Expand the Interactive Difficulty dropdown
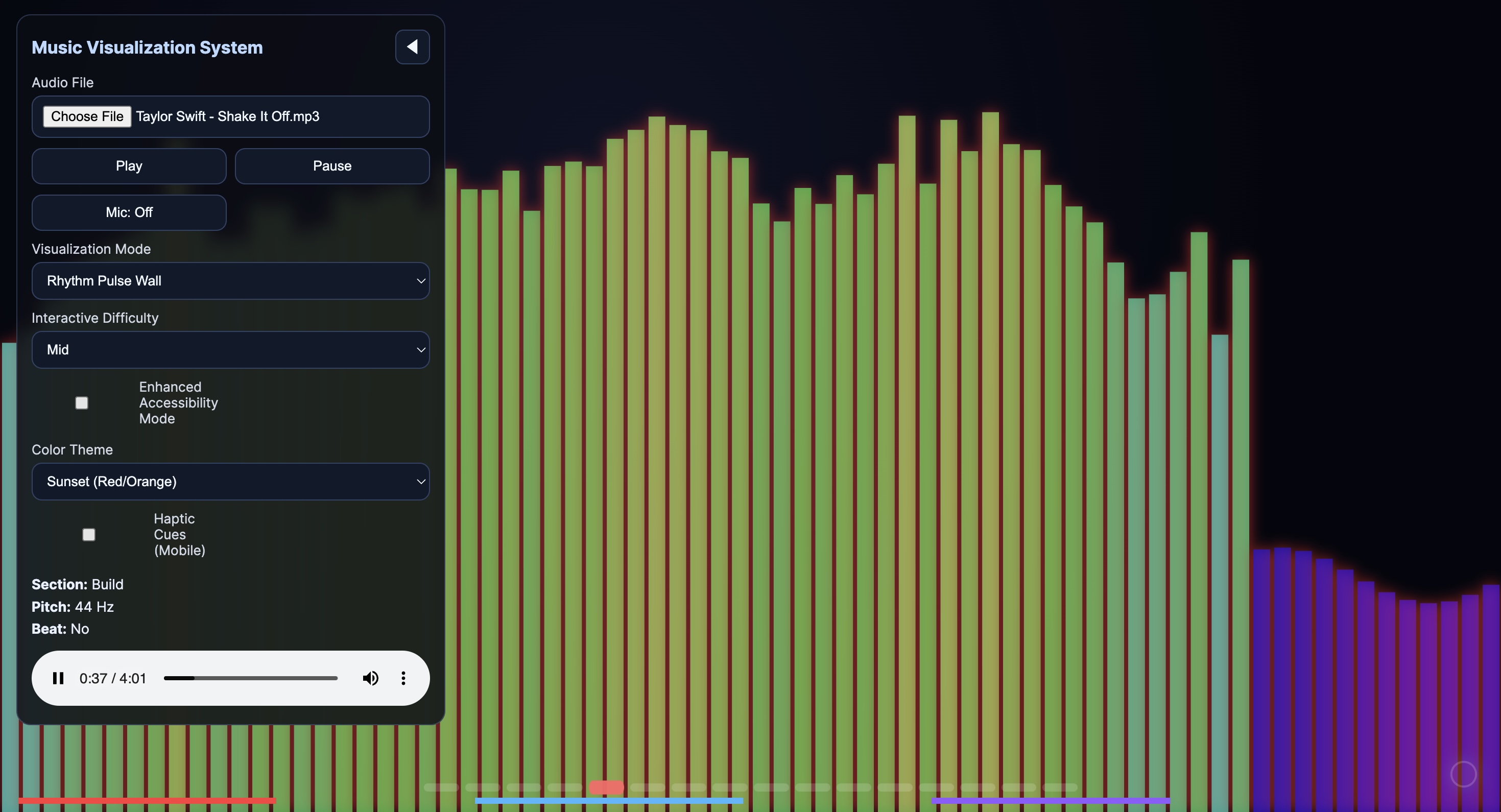The image size is (1501, 812). coord(230,349)
